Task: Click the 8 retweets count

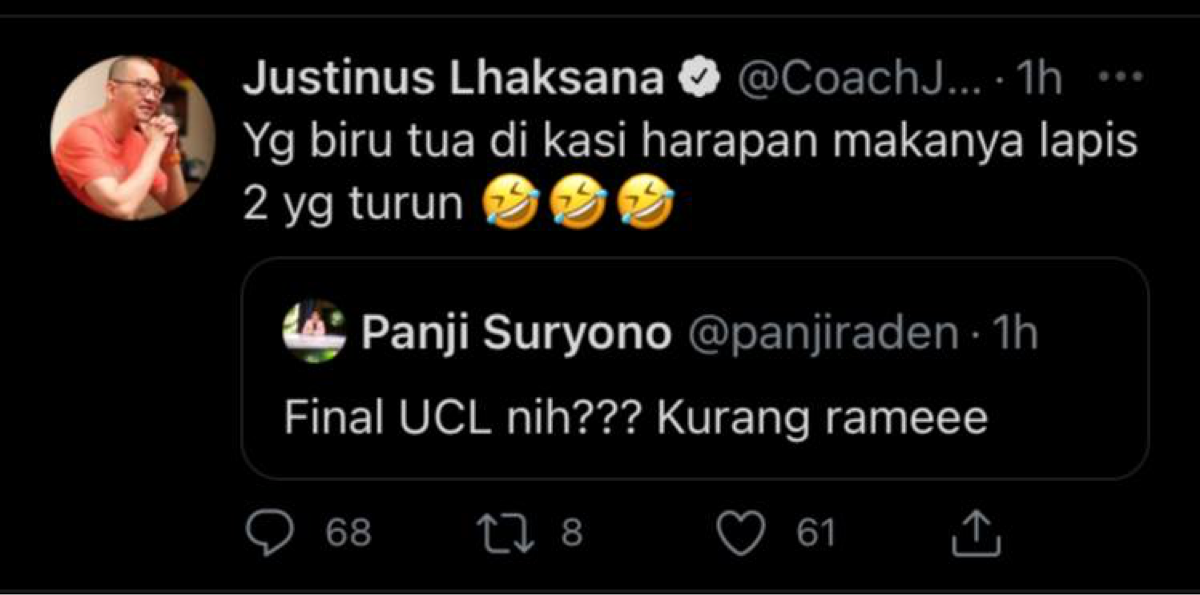Action: coord(571,533)
